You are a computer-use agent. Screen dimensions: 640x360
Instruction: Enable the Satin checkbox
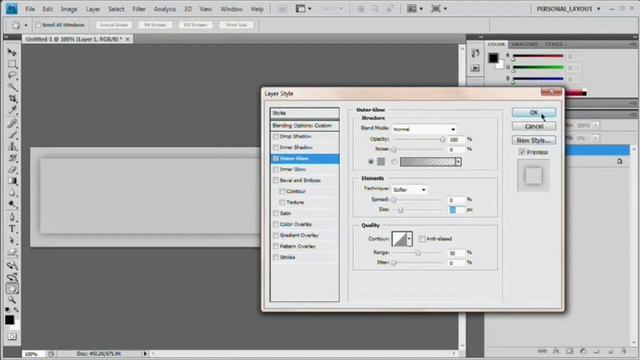click(x=276, y=213)
